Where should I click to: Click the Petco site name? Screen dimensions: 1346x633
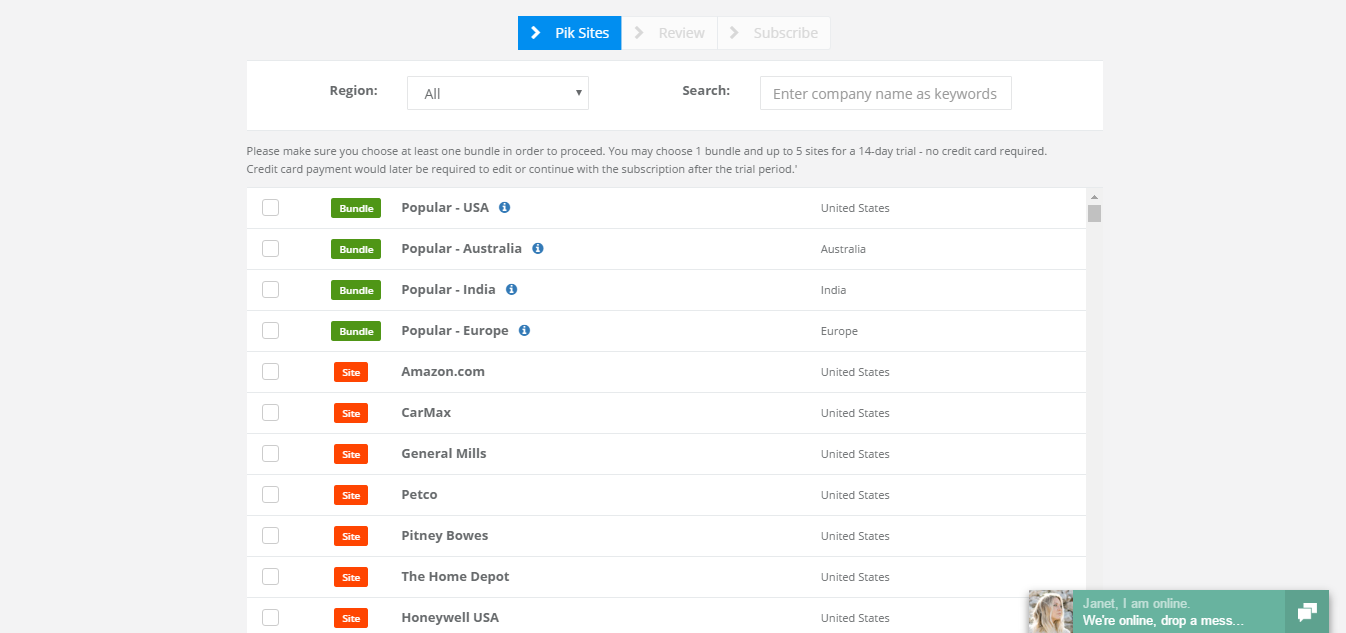[x=419, y=494]
